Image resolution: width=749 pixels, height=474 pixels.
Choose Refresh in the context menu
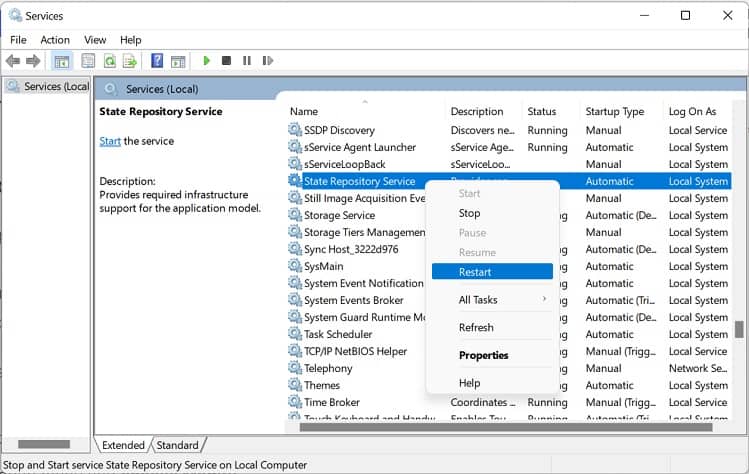[492, 327]
